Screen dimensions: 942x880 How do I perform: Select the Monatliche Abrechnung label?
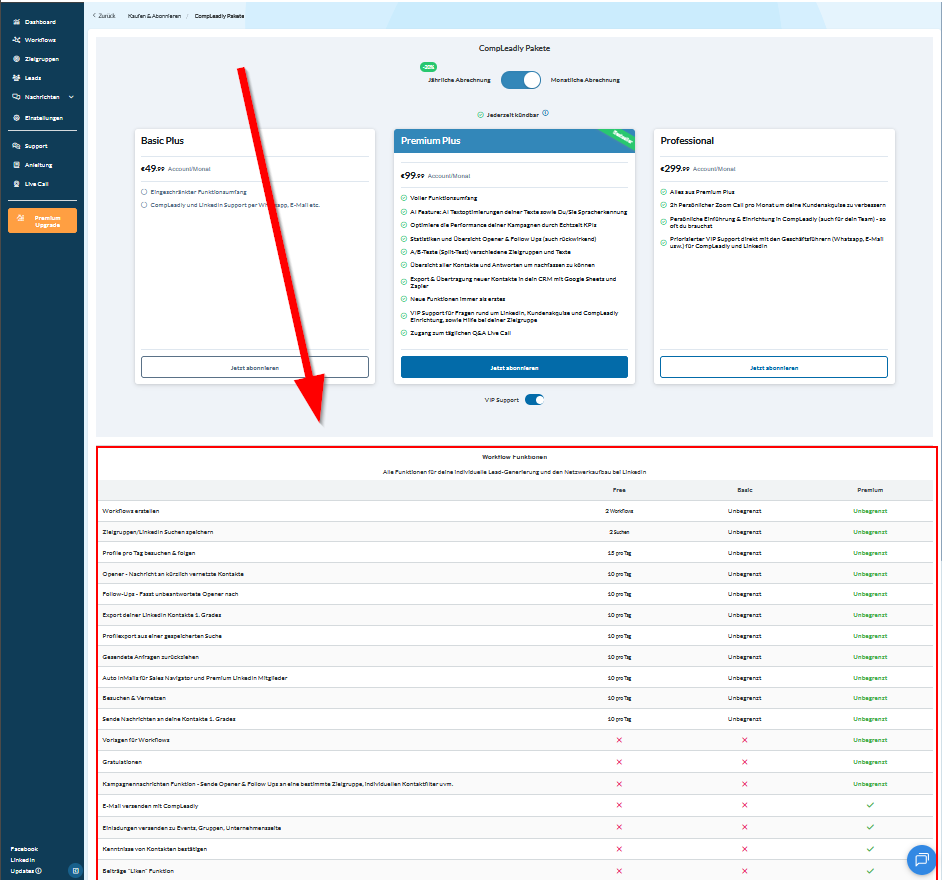585,80
